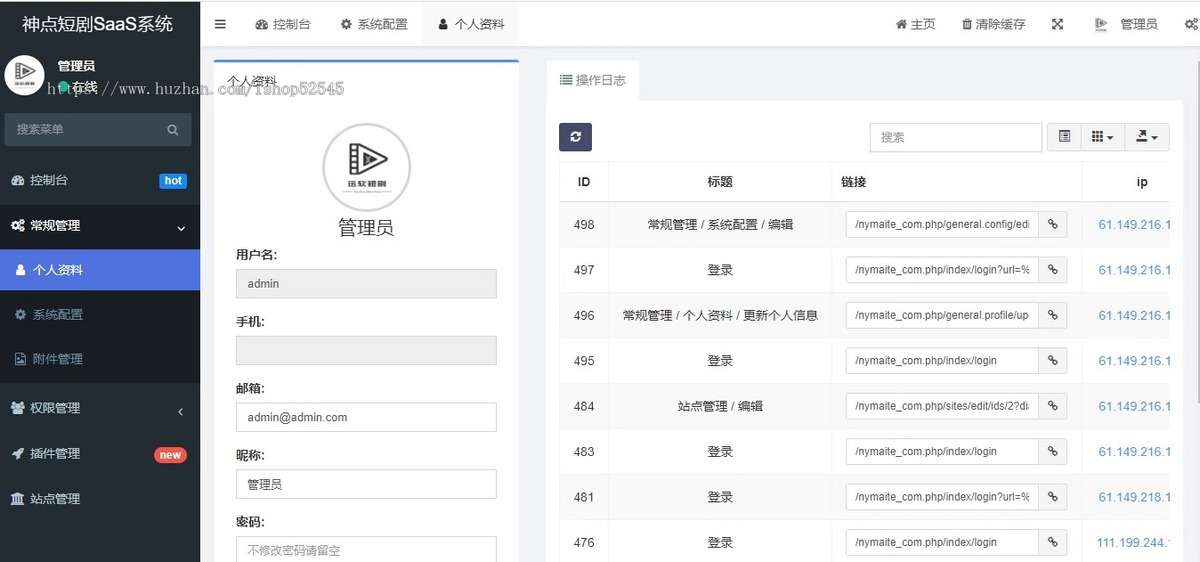Click the link icon in row 496

(x=1053, y=315)
